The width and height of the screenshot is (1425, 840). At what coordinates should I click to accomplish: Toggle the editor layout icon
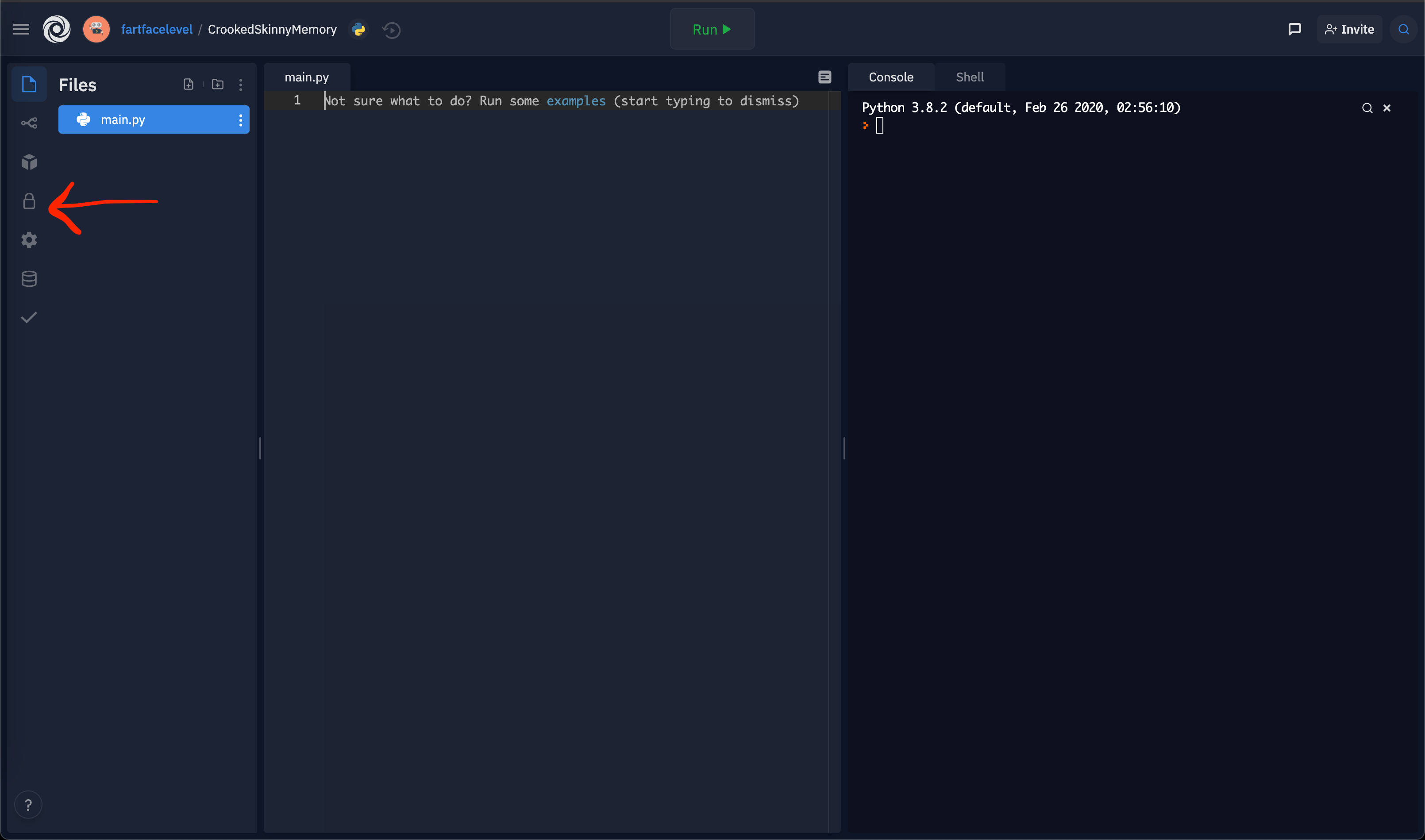(x=824, y=77)
